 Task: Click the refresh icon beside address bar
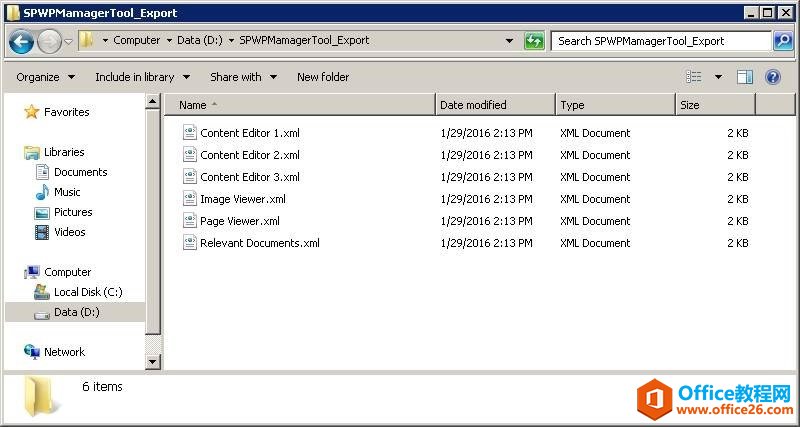coord(535,41)
